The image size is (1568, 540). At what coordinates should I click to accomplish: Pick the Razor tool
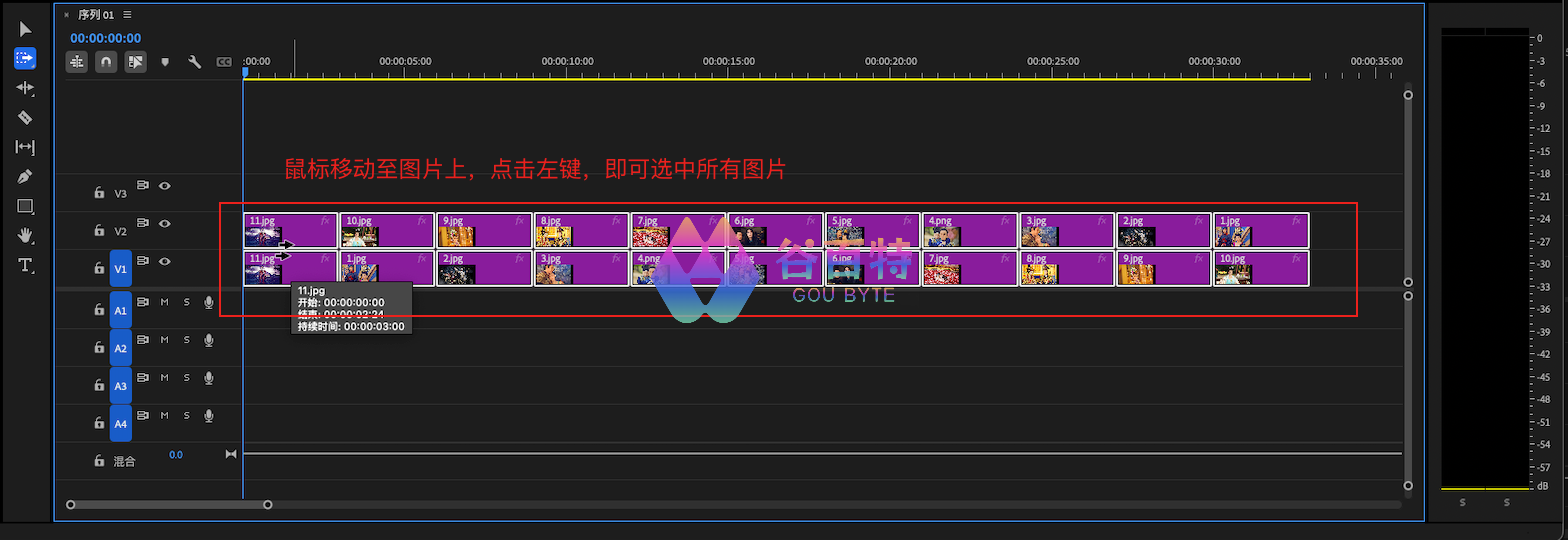point(25,118)
